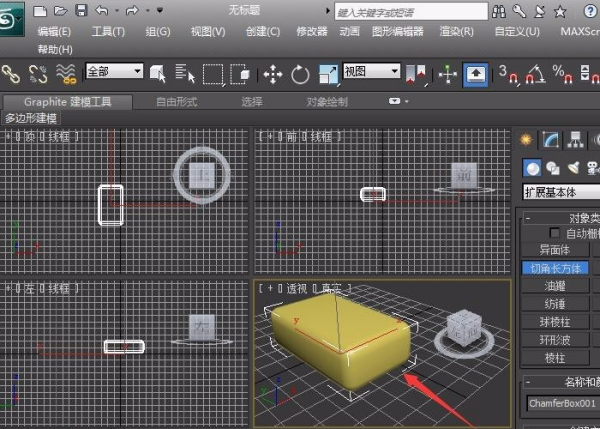The height and width of the screenshot is (429, 600).
Task: Switch to Hierarchy panel icon
Action: pos(575,140)
